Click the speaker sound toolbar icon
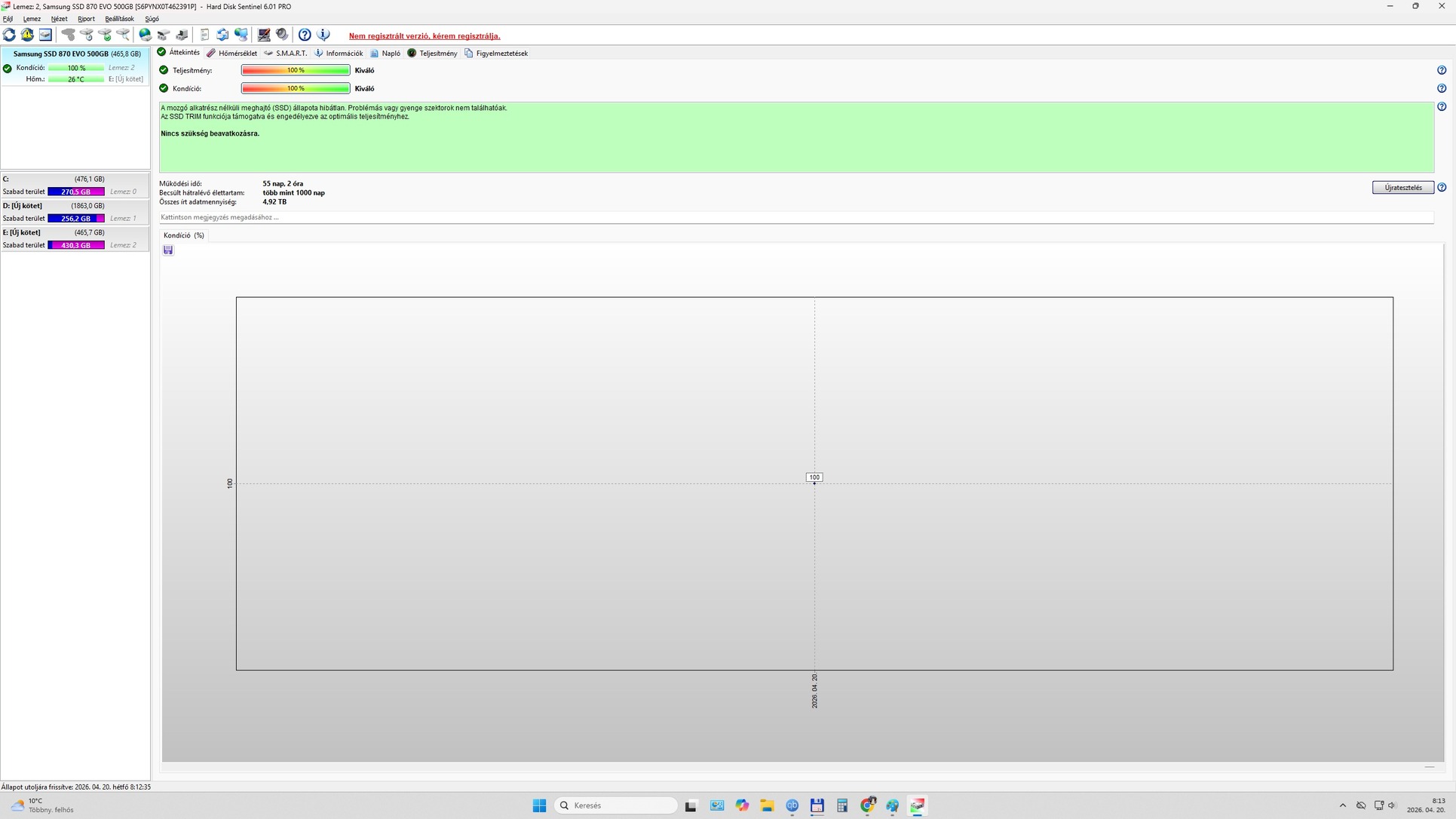 282,35
